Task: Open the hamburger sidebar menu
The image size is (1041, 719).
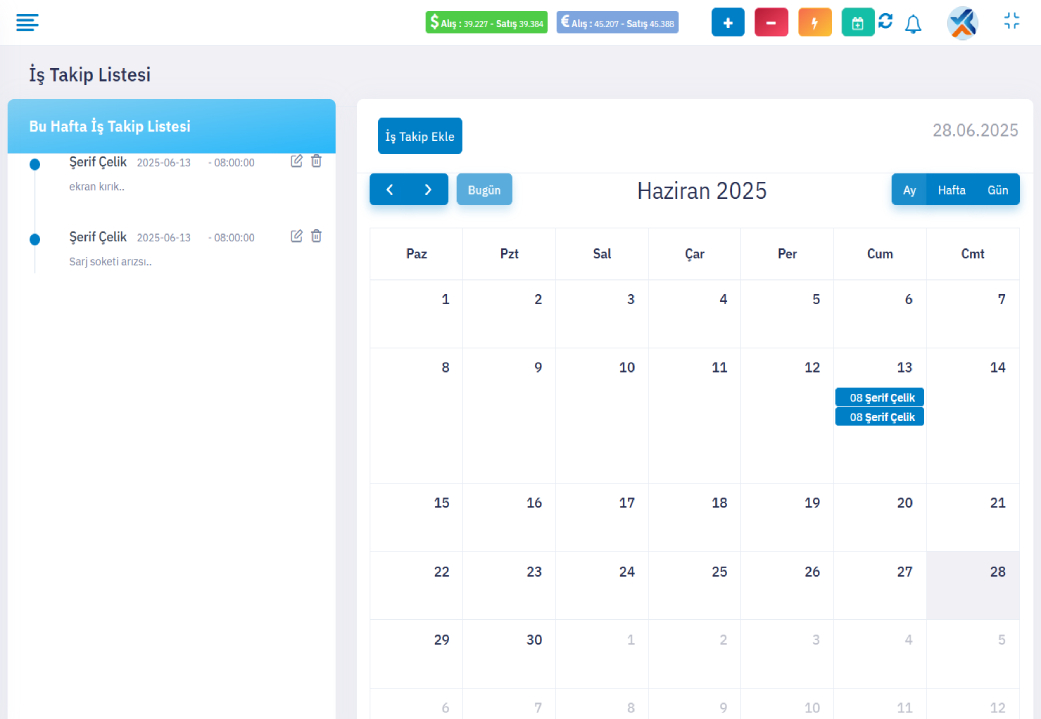Action: click(x=27, y=22)
